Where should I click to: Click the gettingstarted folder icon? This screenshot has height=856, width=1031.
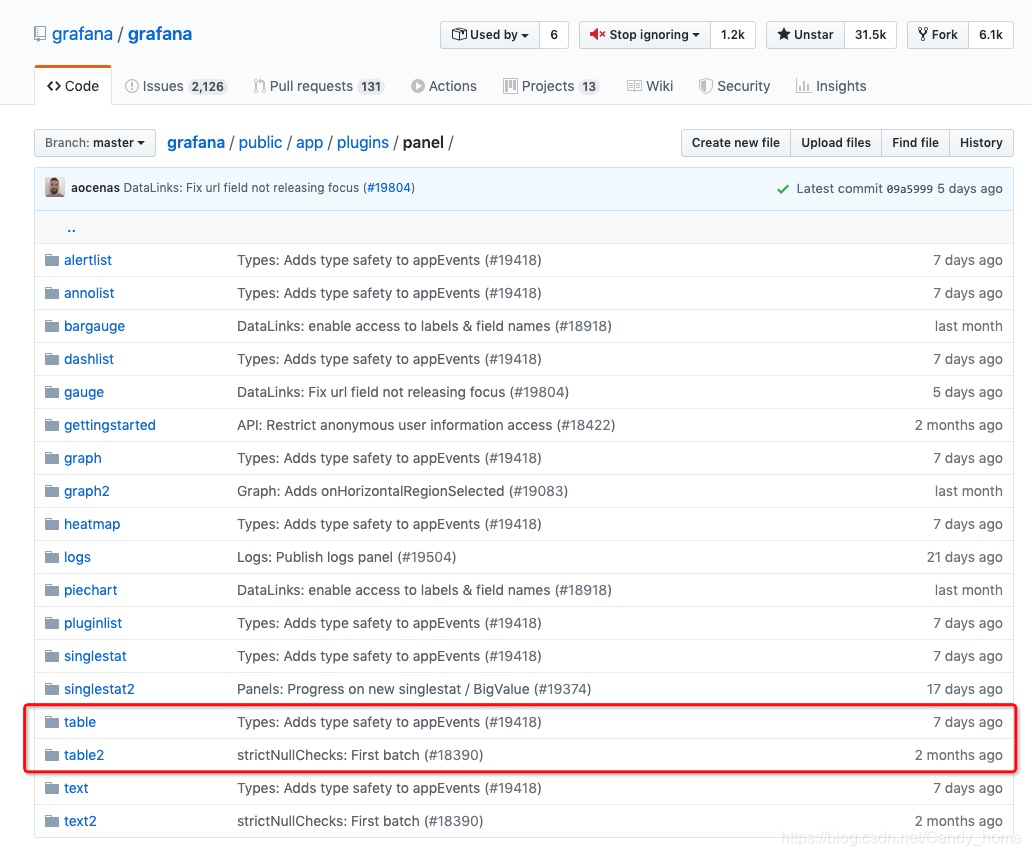(x=52, y=425)
